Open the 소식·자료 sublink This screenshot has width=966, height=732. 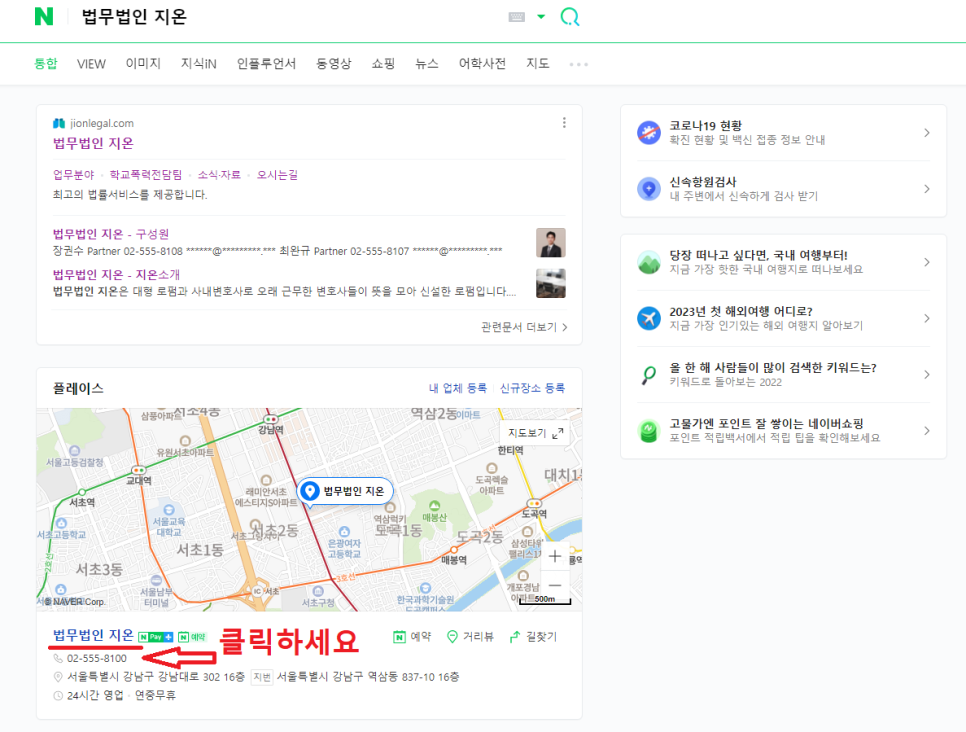pos(219,174)
